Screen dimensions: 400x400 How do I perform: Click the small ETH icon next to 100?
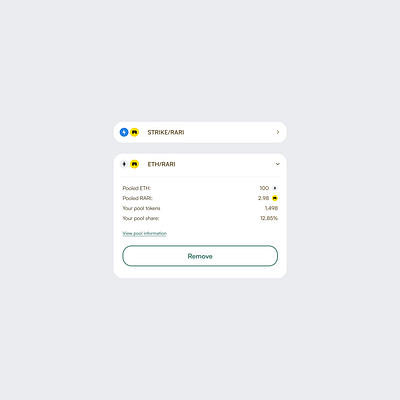275,188
